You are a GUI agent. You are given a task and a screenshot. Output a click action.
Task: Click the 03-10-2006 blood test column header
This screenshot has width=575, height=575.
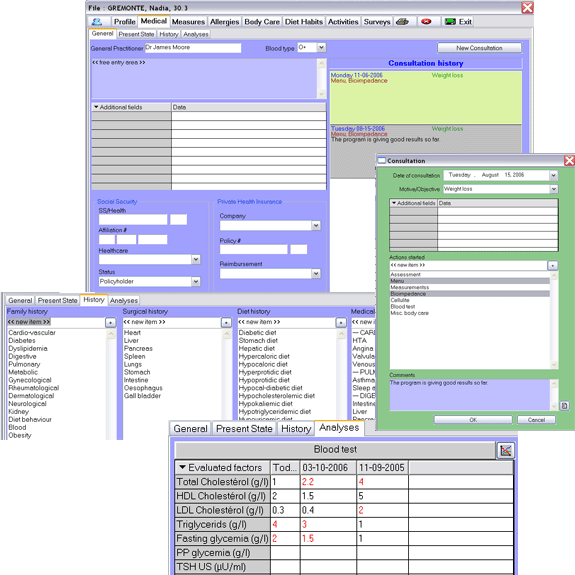328,468
